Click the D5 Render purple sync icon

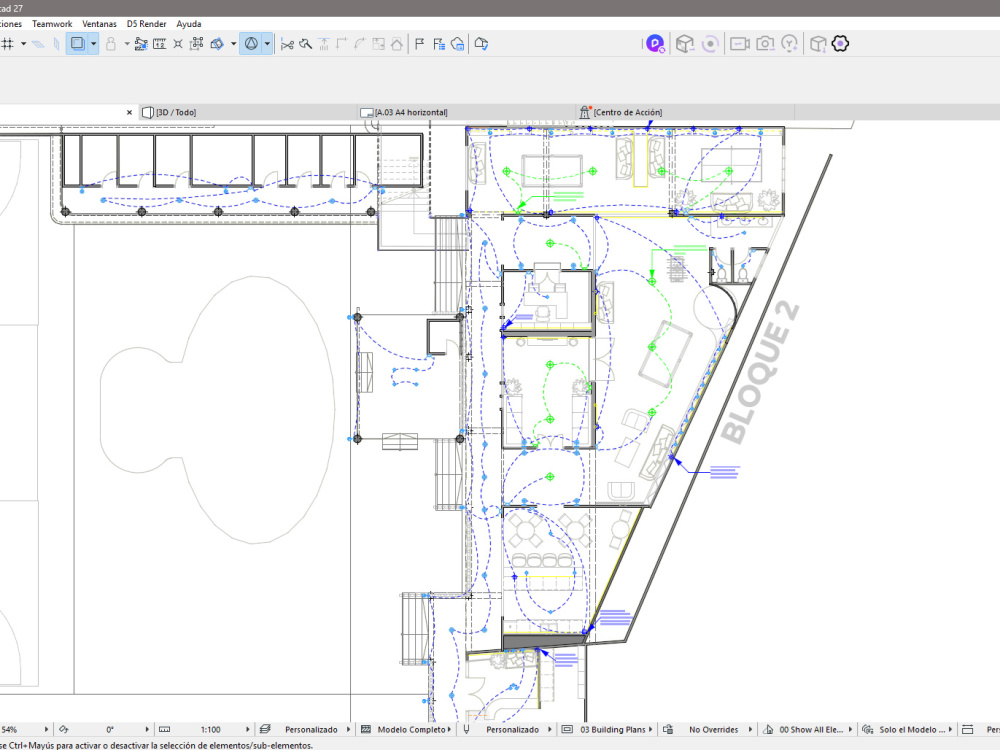tap(655, 43)
